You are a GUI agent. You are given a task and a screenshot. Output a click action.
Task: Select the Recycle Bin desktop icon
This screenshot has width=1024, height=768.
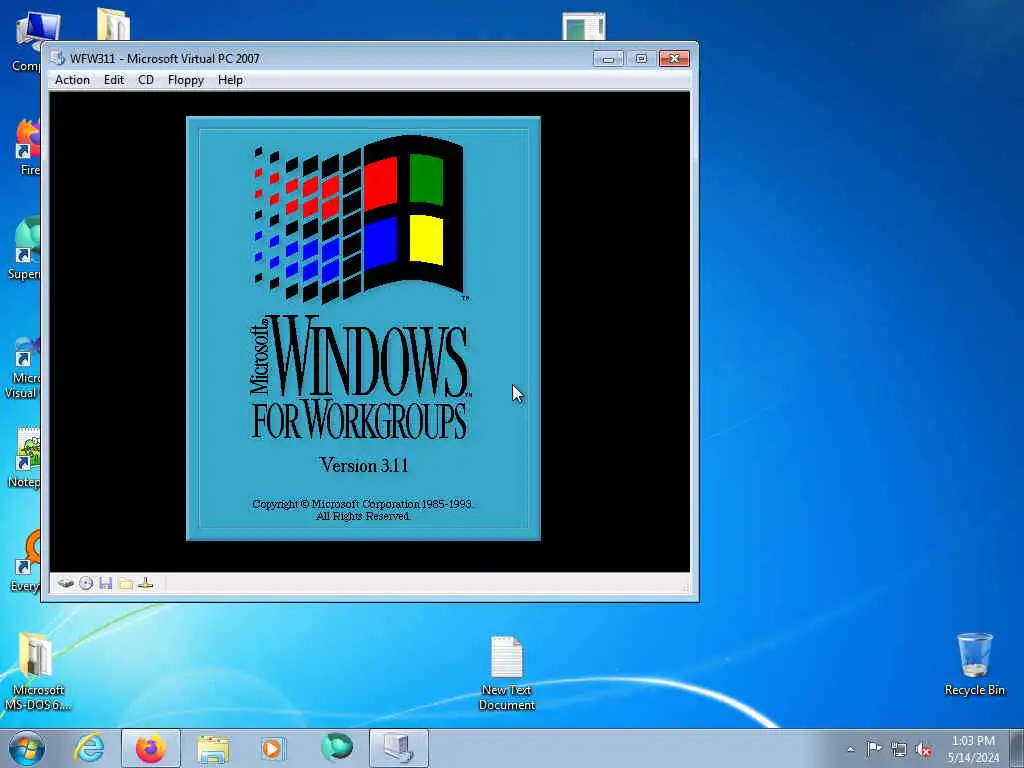coord(974,664)
